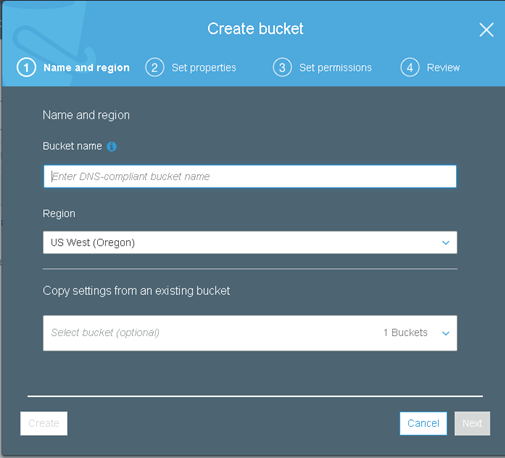
Task: Click the Bucket name info icon
Action: click(x=112, y=146)
